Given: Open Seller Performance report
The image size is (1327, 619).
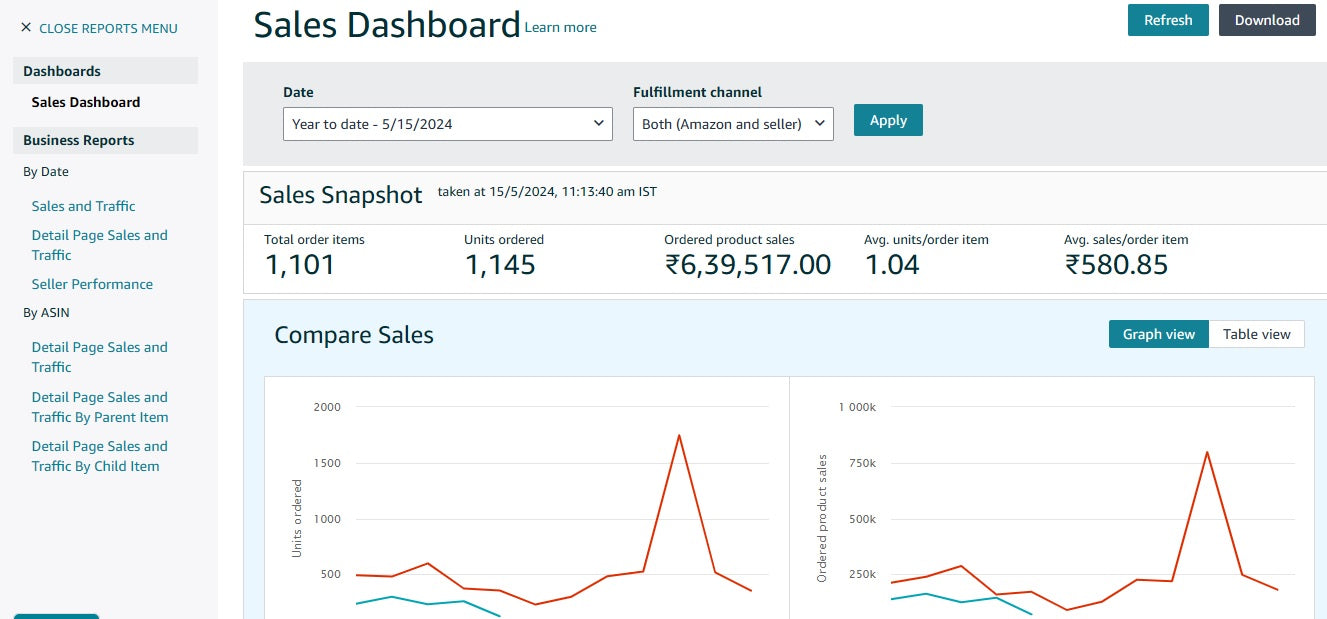Looking at the screenshot, I should (92, 284).
